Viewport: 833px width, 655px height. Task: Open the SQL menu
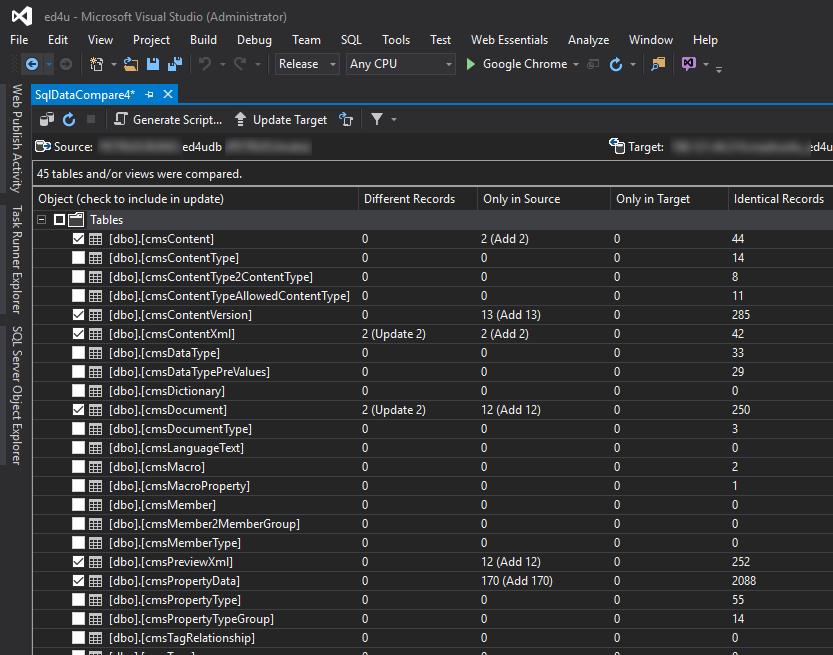(351, 40)
